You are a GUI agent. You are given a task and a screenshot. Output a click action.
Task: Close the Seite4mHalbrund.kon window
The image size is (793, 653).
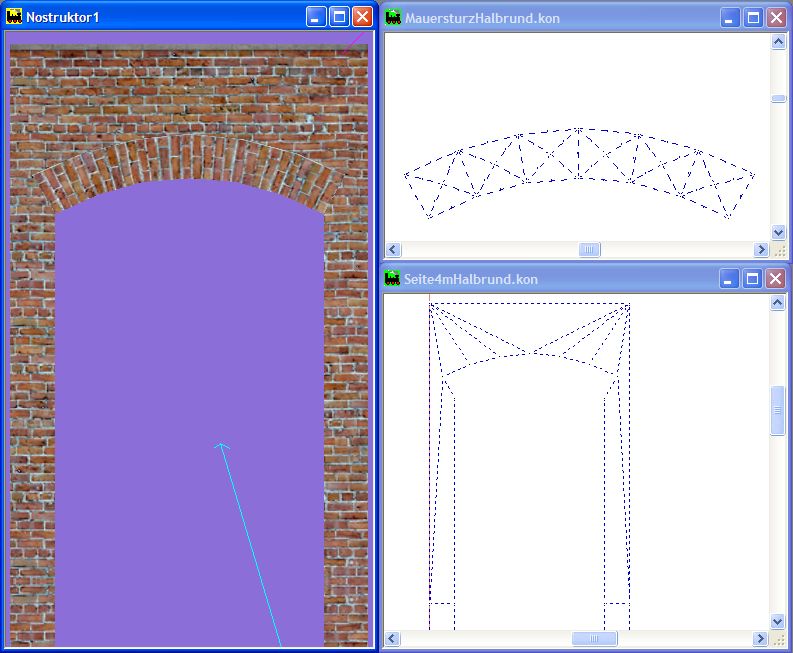coord(776,278)
